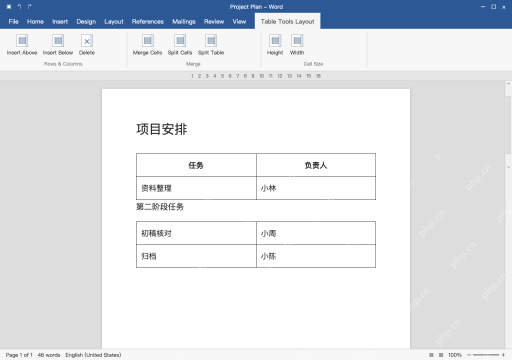
Task: Click the zoom slider in the status bar
Action: coord(486,355)
